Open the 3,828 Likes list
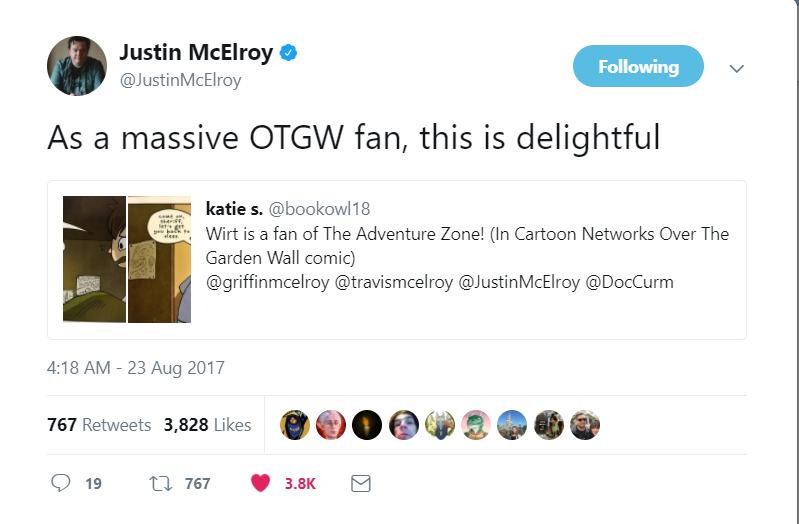 pyautogui.click(x=207, y=425)
